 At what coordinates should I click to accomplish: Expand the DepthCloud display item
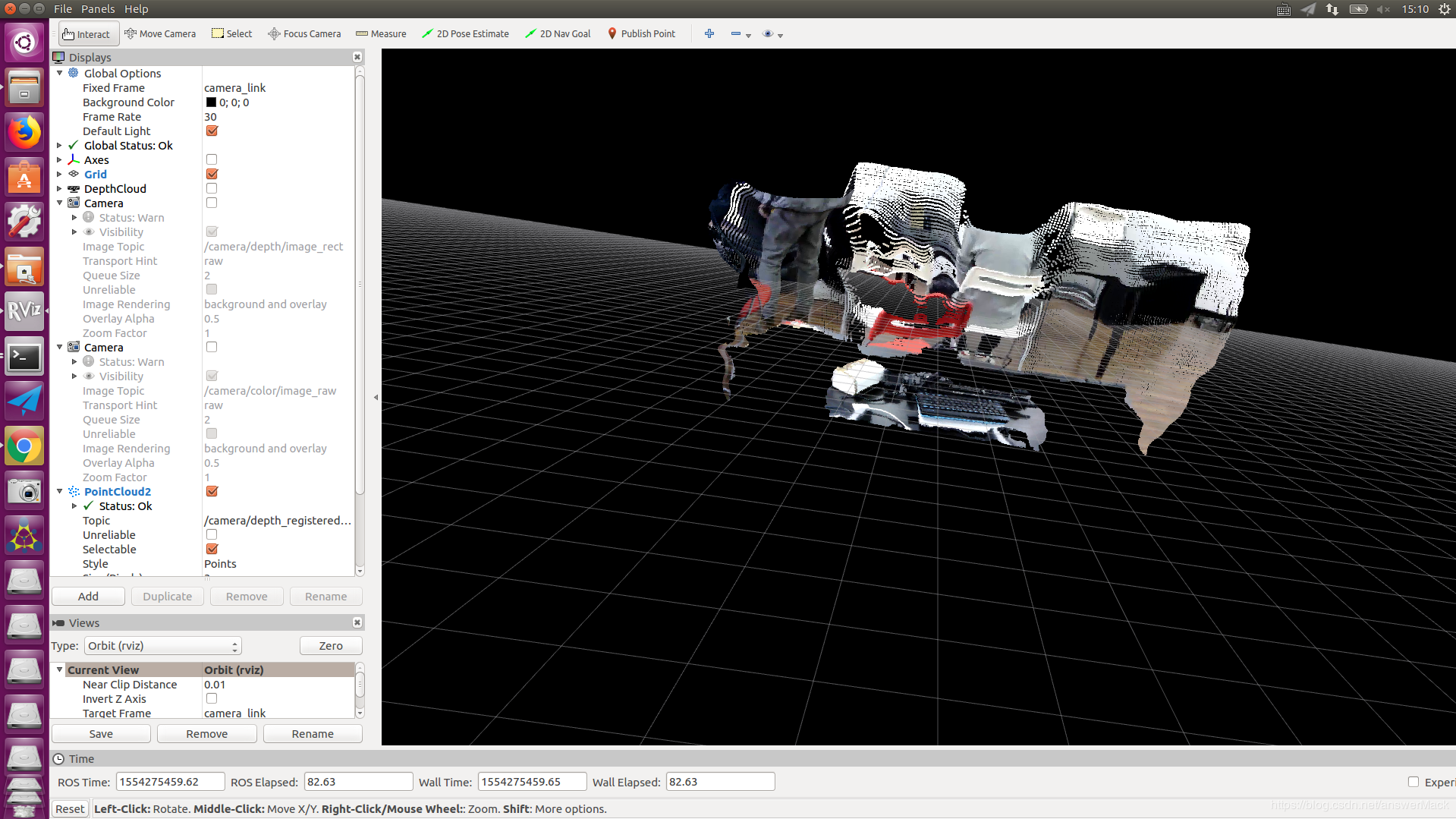point(60,189)
